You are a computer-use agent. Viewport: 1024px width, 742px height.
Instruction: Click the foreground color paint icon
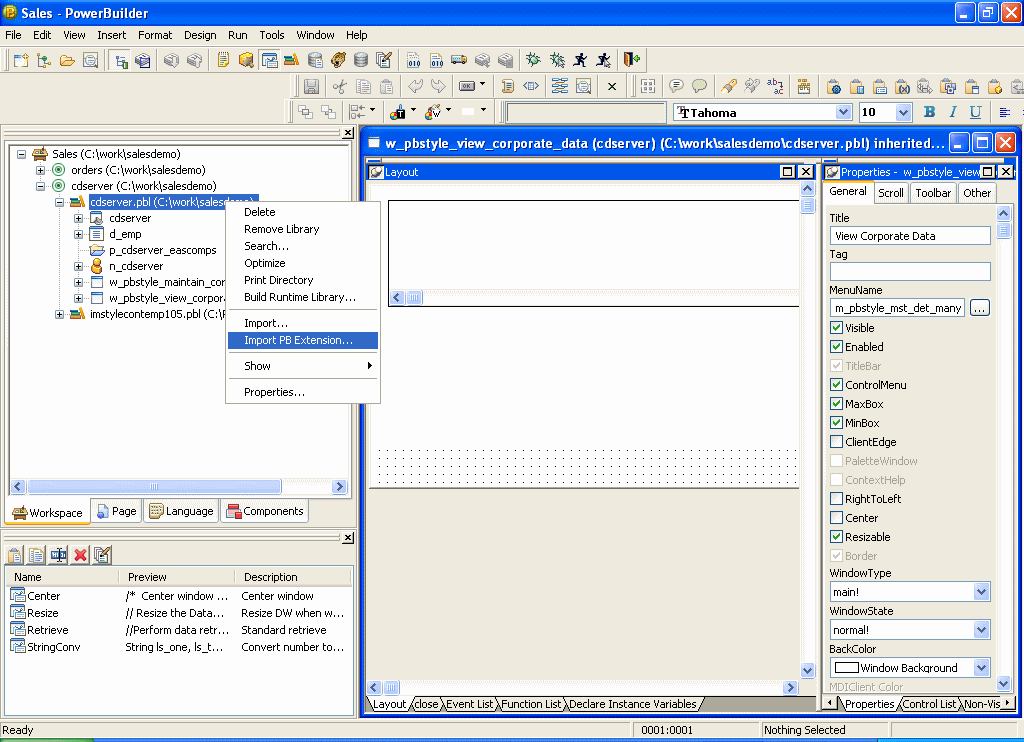click(x=398, y=112)
